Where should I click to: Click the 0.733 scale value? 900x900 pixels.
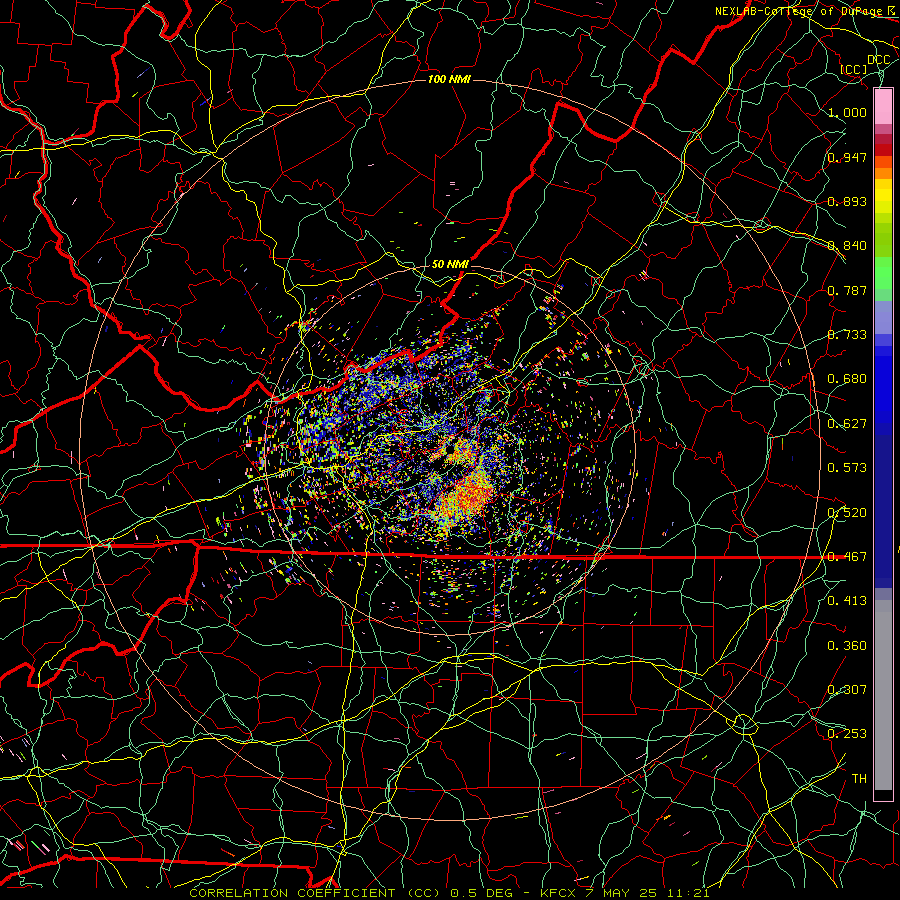click(847, 335)
